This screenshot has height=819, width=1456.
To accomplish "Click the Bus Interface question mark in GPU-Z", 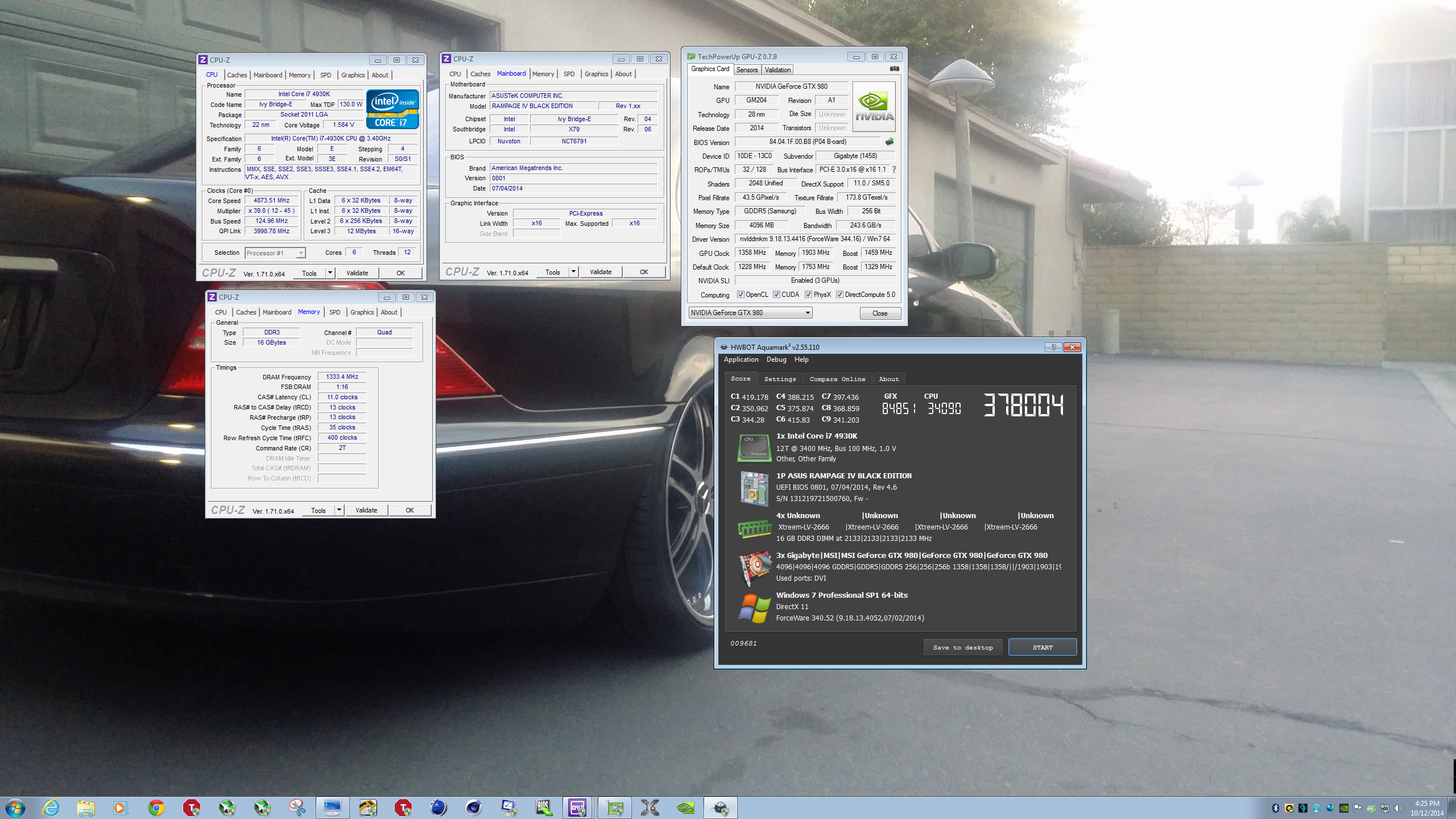I will click(894, 169).
